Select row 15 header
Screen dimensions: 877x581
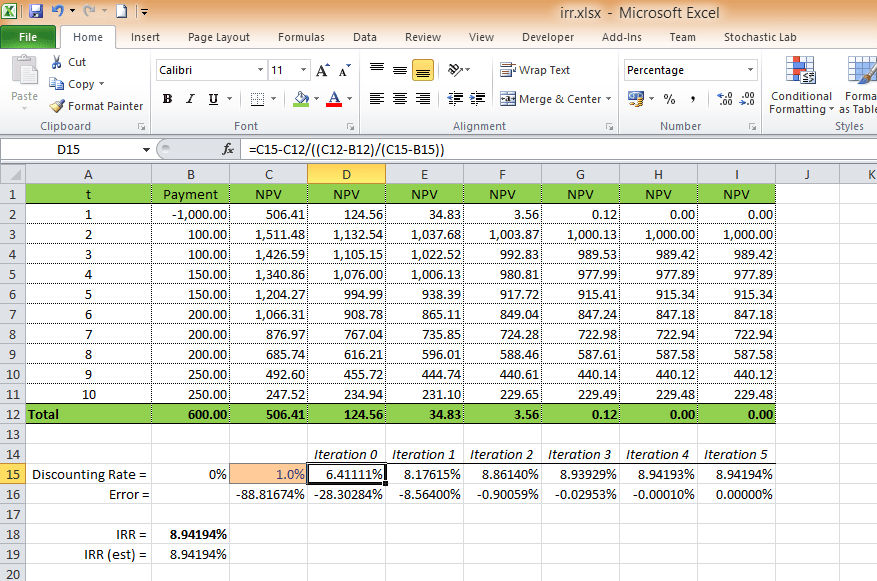(13, 474)
